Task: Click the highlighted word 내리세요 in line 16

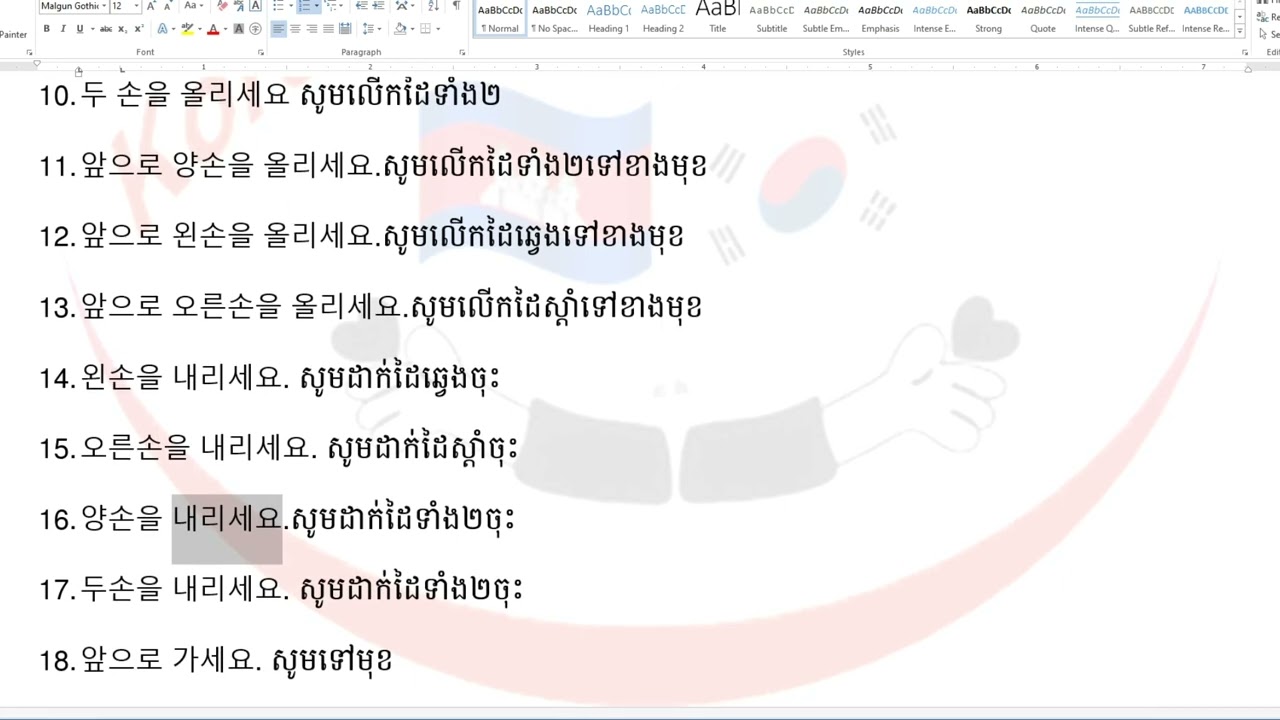Action: (227, 519)
